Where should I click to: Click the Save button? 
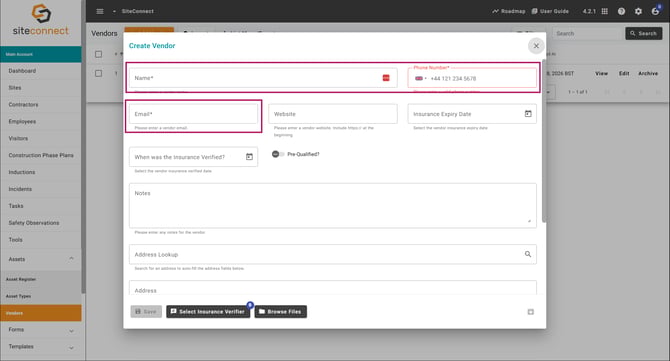146,311
